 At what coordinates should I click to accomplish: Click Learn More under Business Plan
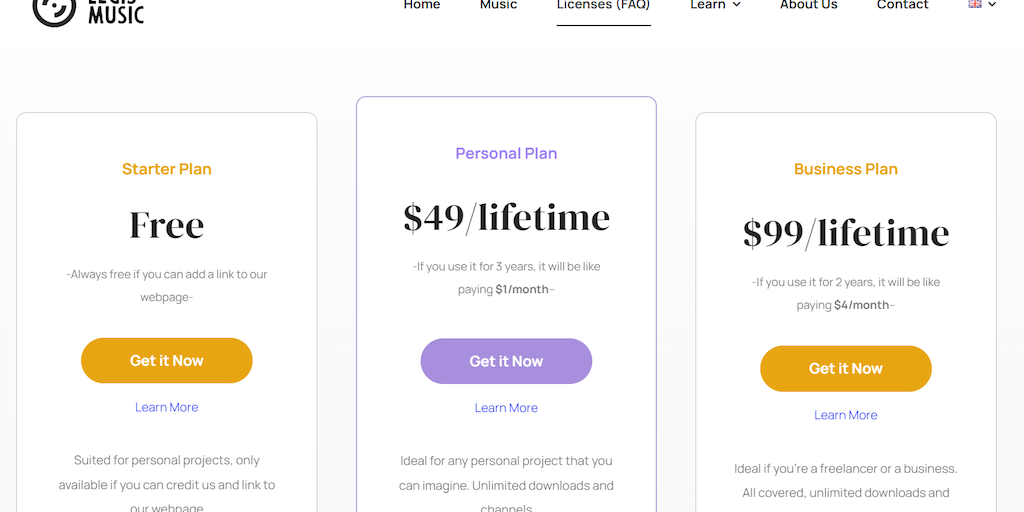coord(845,415)
